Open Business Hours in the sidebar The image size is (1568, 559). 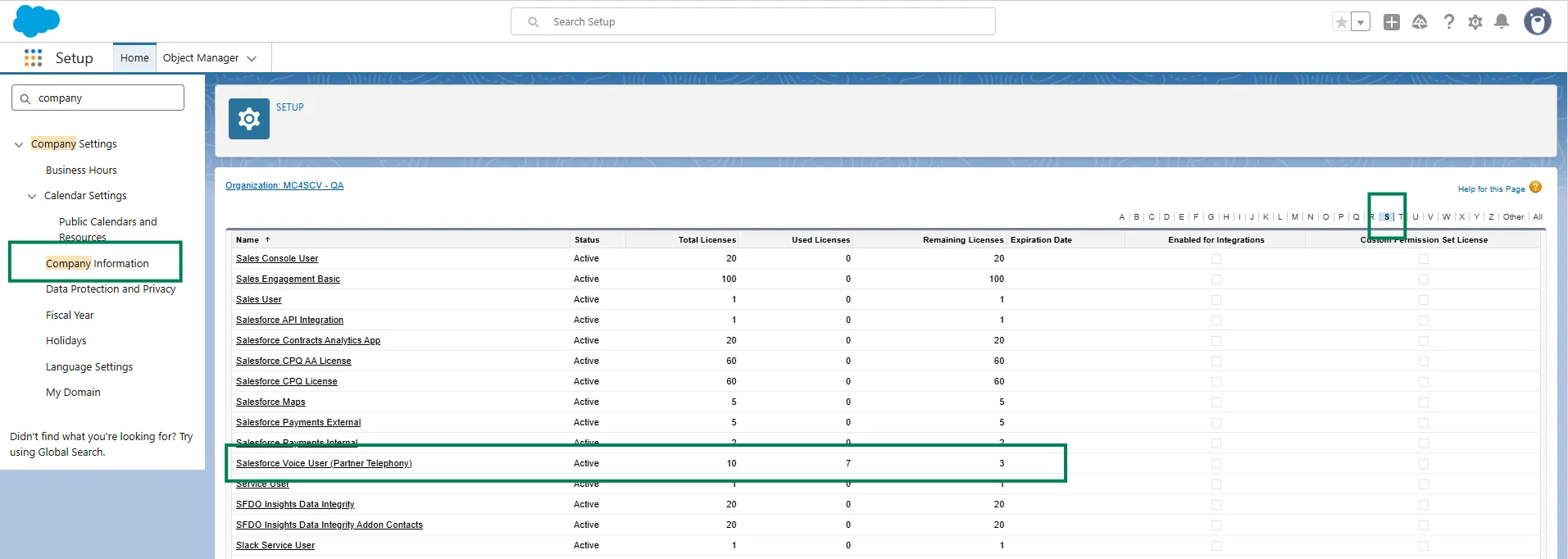pyautogui.click(x=81, y=170)
